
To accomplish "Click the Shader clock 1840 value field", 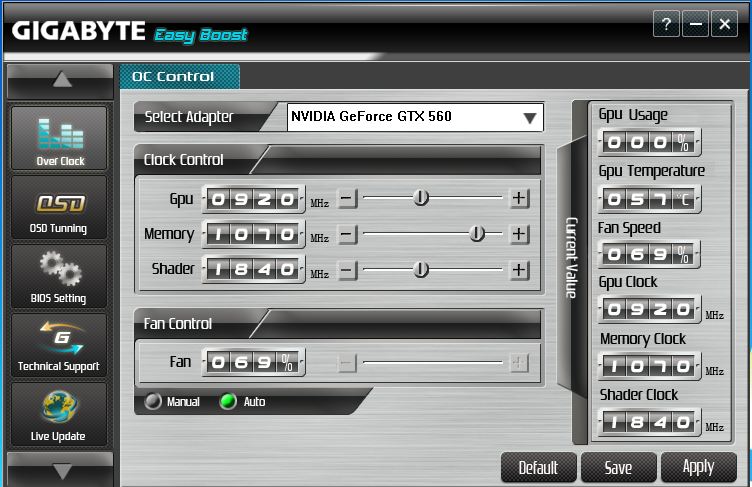I will pyautogui.click(x=253, y=270).
